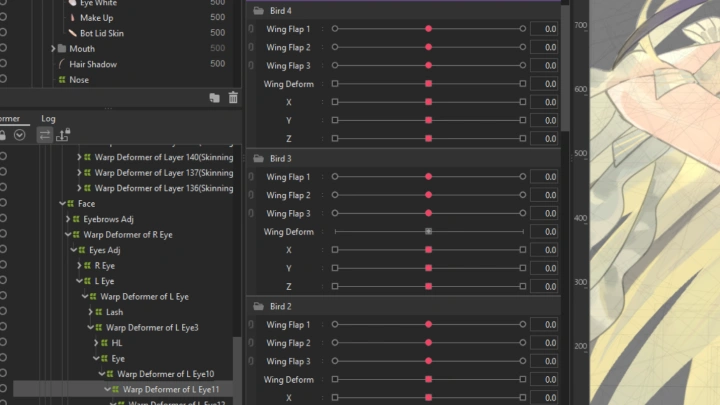Toggle visibility circle for Face deformer row
Viewport: 720px width, 405px height.
pos(3,203)
